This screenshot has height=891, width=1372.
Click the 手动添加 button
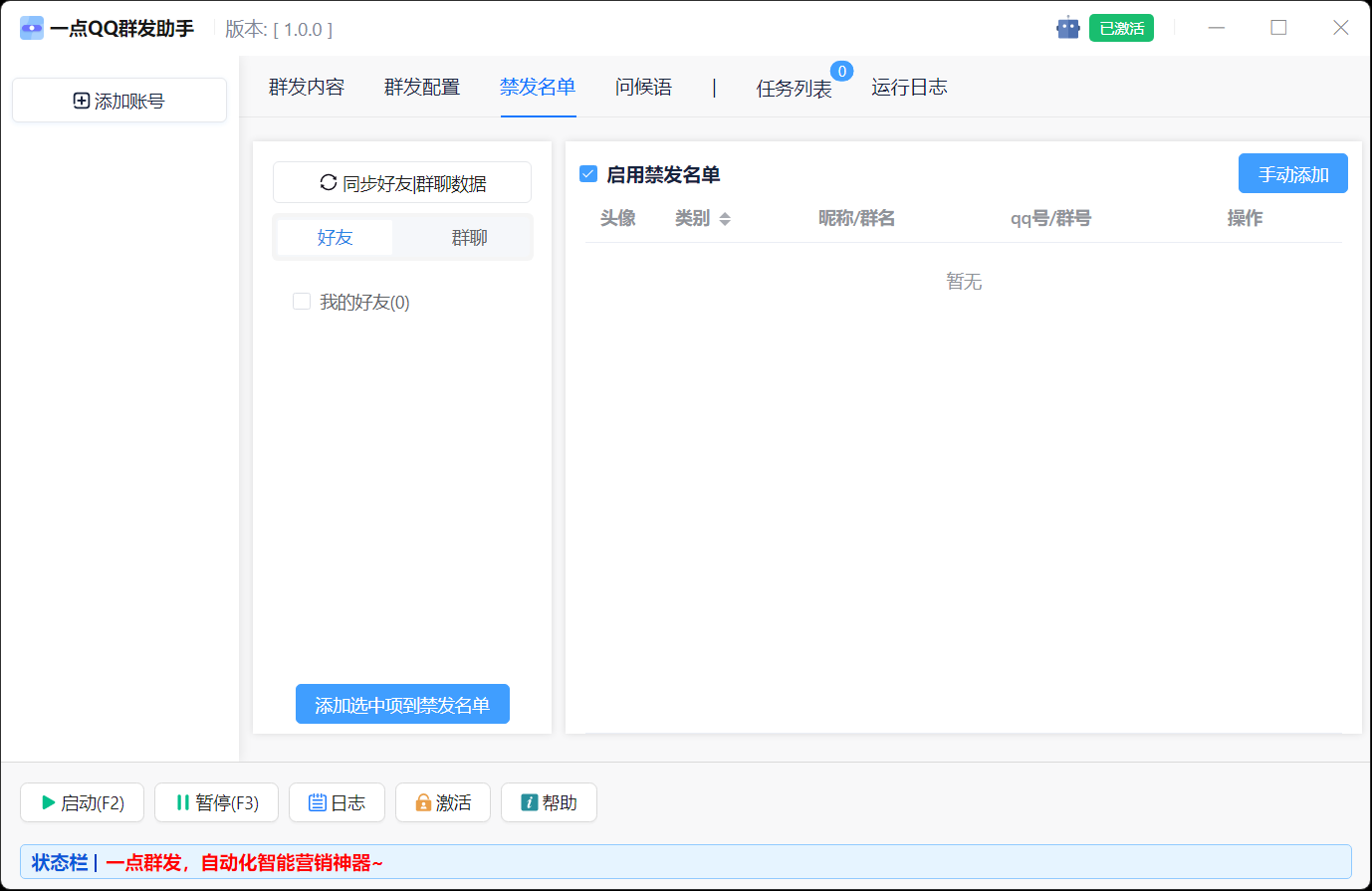tap(1292, 172)
